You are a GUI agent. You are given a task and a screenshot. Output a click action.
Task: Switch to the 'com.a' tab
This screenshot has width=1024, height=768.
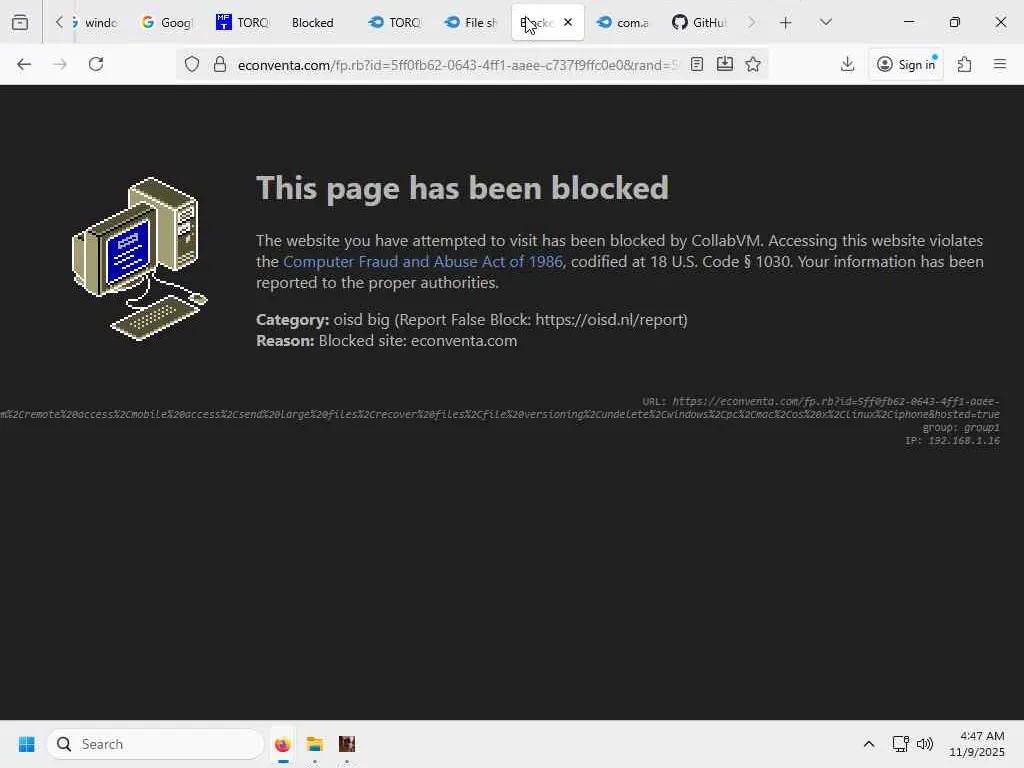[623, 23]
